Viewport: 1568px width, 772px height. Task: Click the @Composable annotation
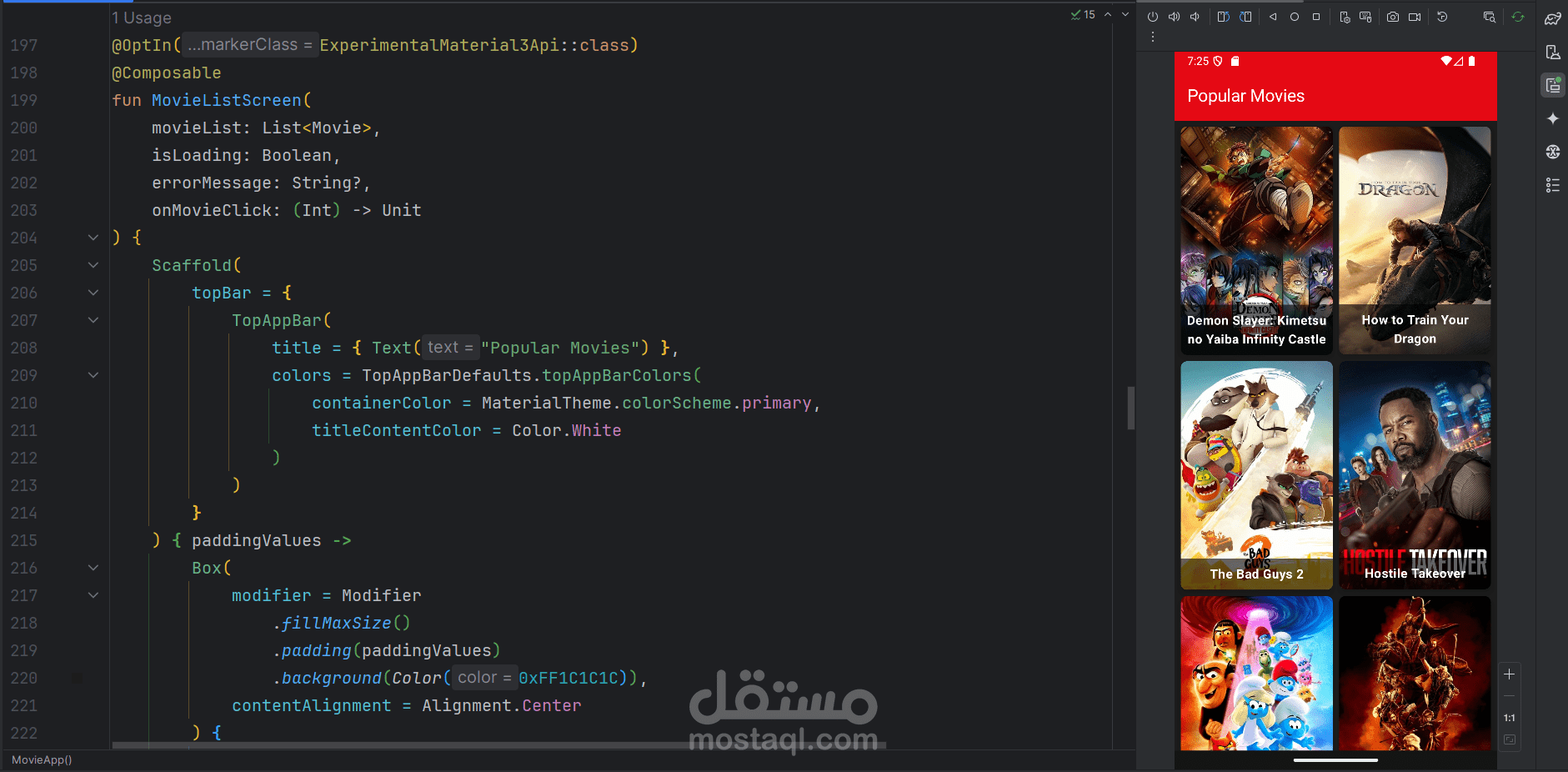click(167, 73)
